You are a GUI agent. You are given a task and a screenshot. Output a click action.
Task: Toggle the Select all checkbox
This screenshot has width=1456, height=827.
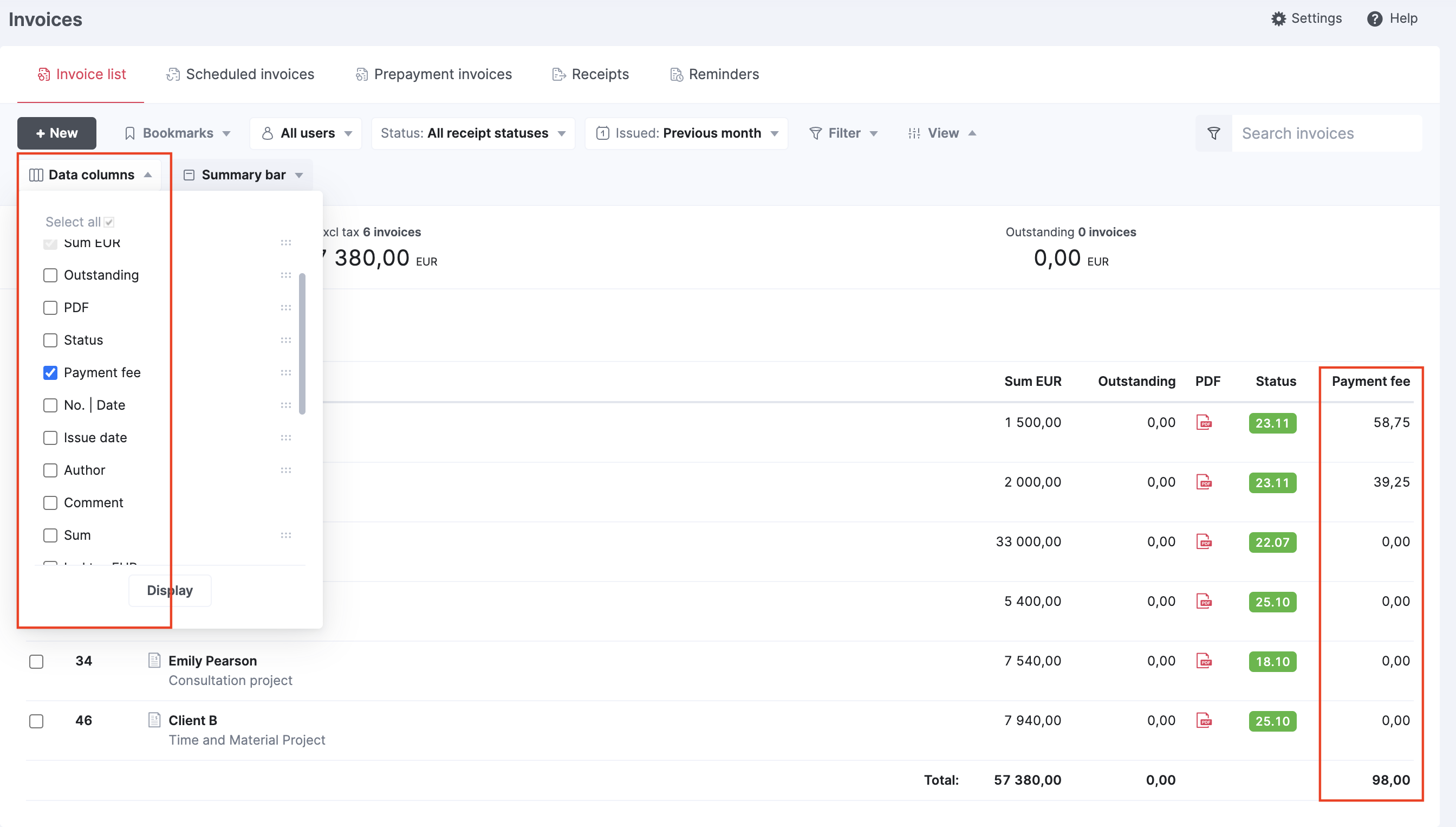[109, 222]
